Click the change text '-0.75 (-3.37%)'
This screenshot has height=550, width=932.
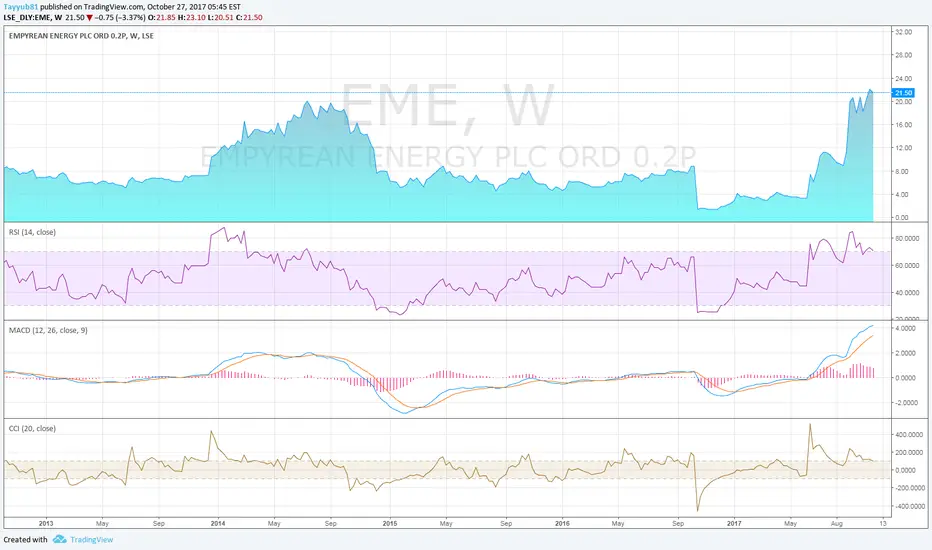pos(119,18)
